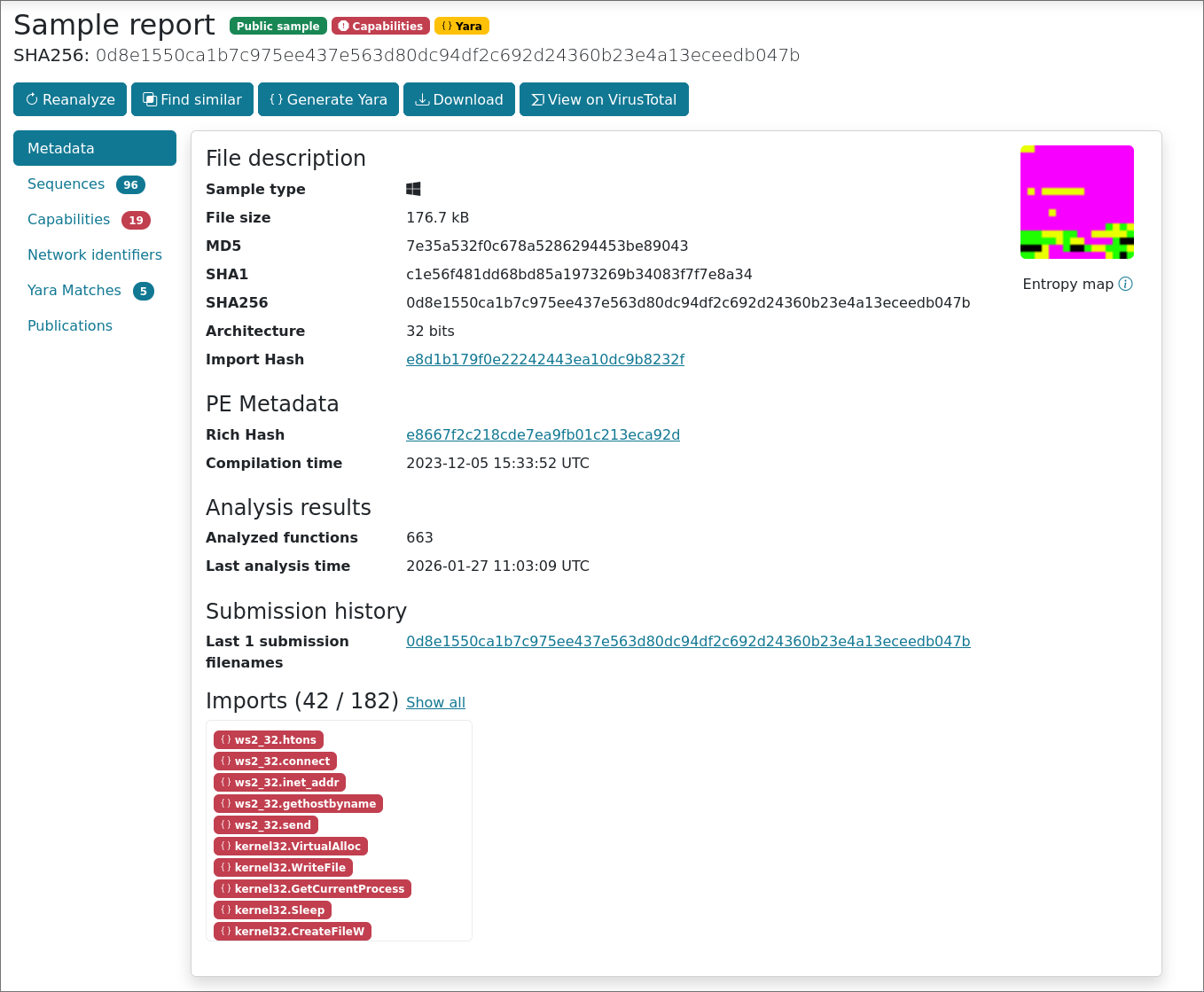Open Network identifiers tab
Viewport: 1204px width, 992px height.
(x=95, y=255)
